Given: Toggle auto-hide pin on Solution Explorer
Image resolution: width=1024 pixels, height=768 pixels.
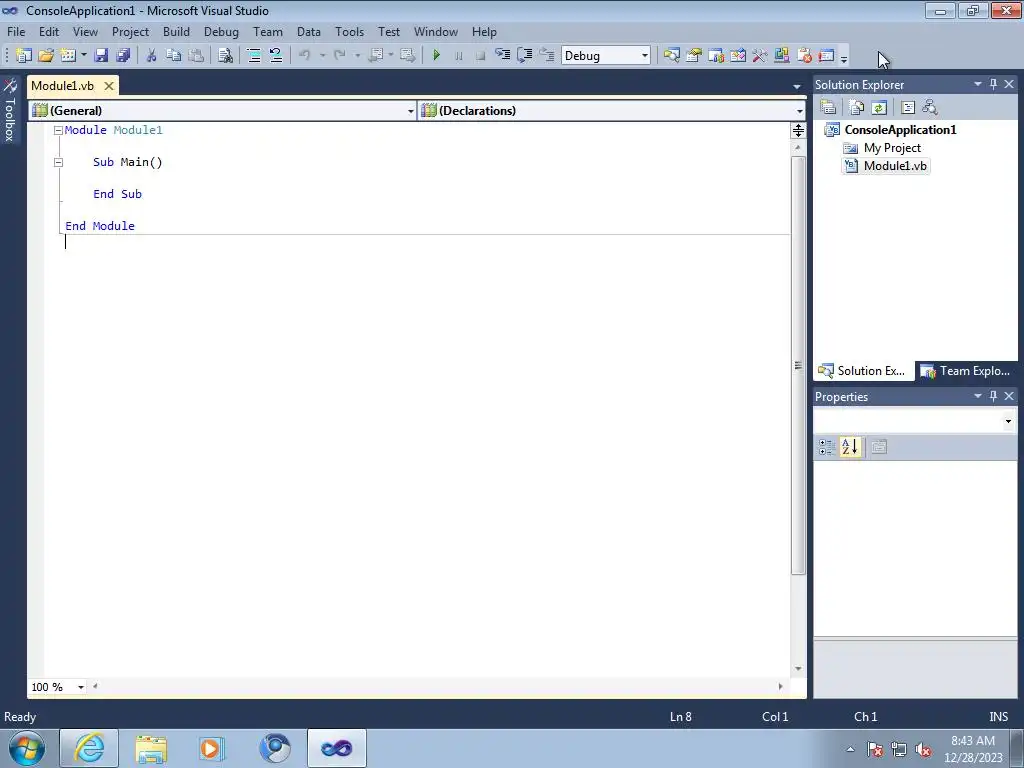Looking at the screenshot, I should click(x=993, y=84).
